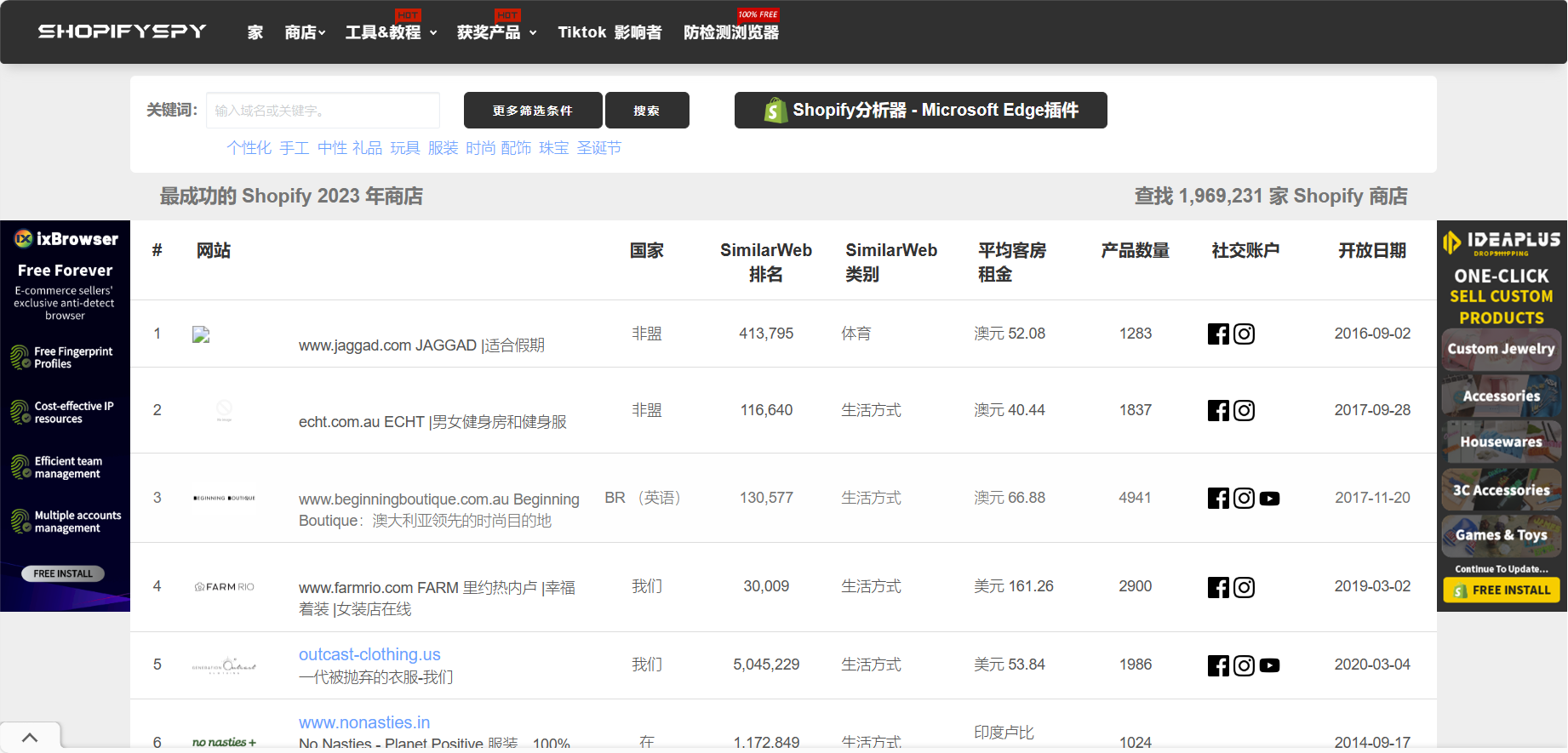Image resolution: width=1568 pixels, height=753 pixels.
Task: Select the 手工 keyword tag
Action: tap(295, 148)
